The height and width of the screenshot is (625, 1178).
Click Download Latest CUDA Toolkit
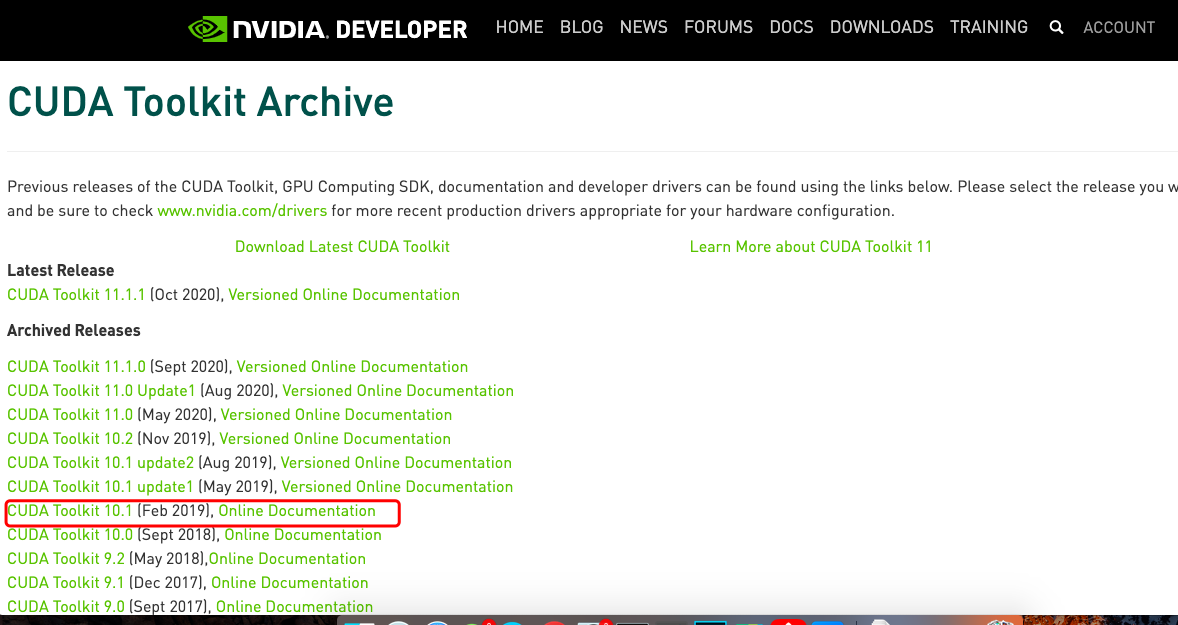point(342,246)
